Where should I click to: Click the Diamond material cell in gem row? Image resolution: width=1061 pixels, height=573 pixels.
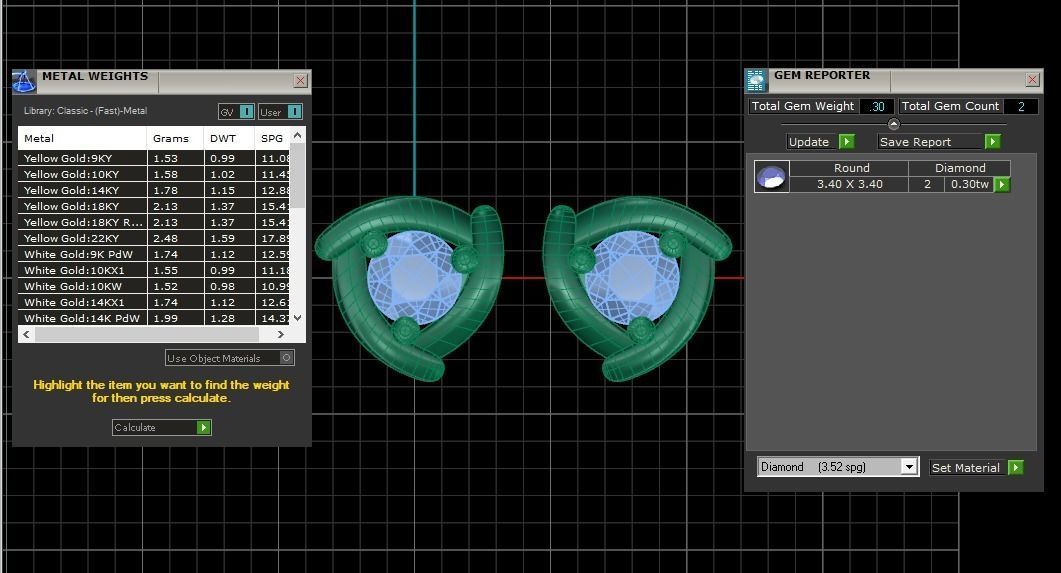(x=960, y=168)
